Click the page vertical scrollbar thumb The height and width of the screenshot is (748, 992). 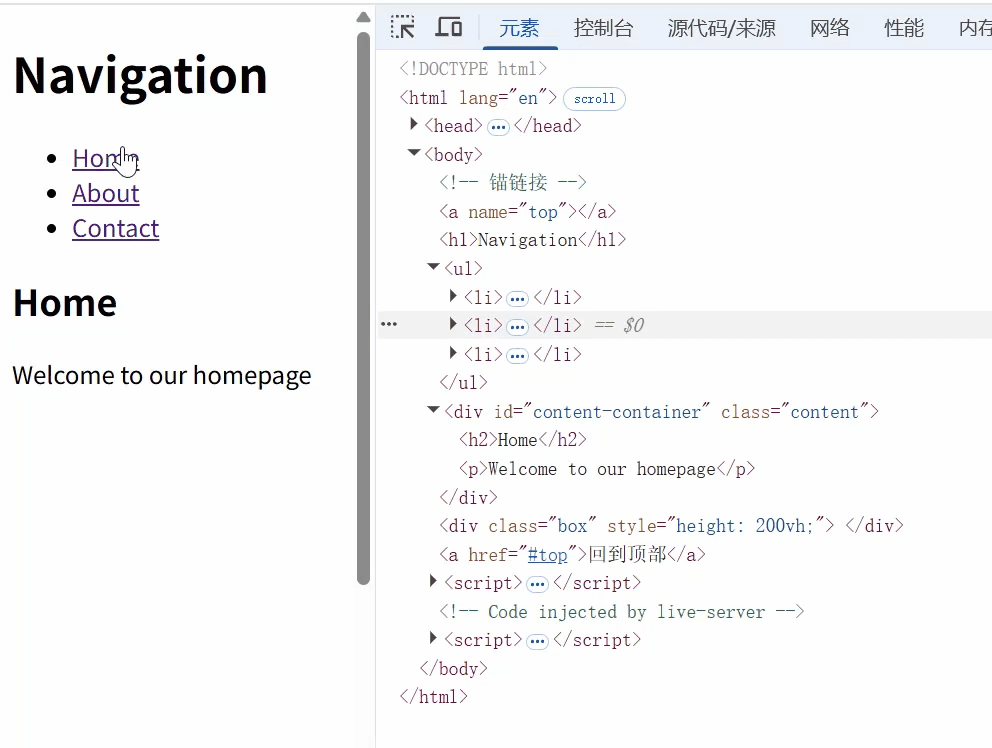(363, 309)
